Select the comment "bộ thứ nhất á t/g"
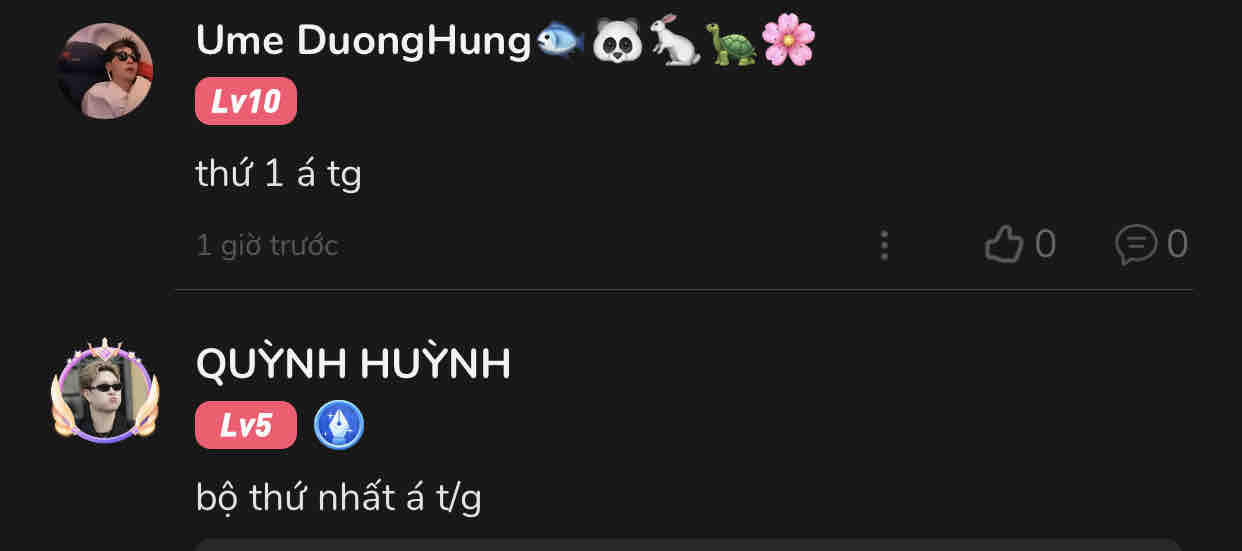Screen dimensions: 1242x551 (338, 497)
